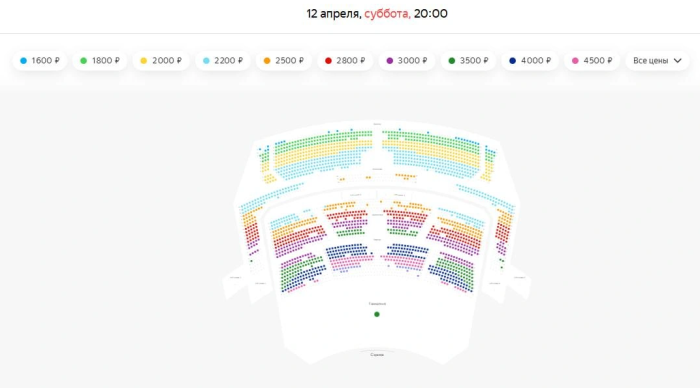The image size is (700, 388).
Task: Select the 3000 ₽ purple price chip
Action: [x=406, y=61]
